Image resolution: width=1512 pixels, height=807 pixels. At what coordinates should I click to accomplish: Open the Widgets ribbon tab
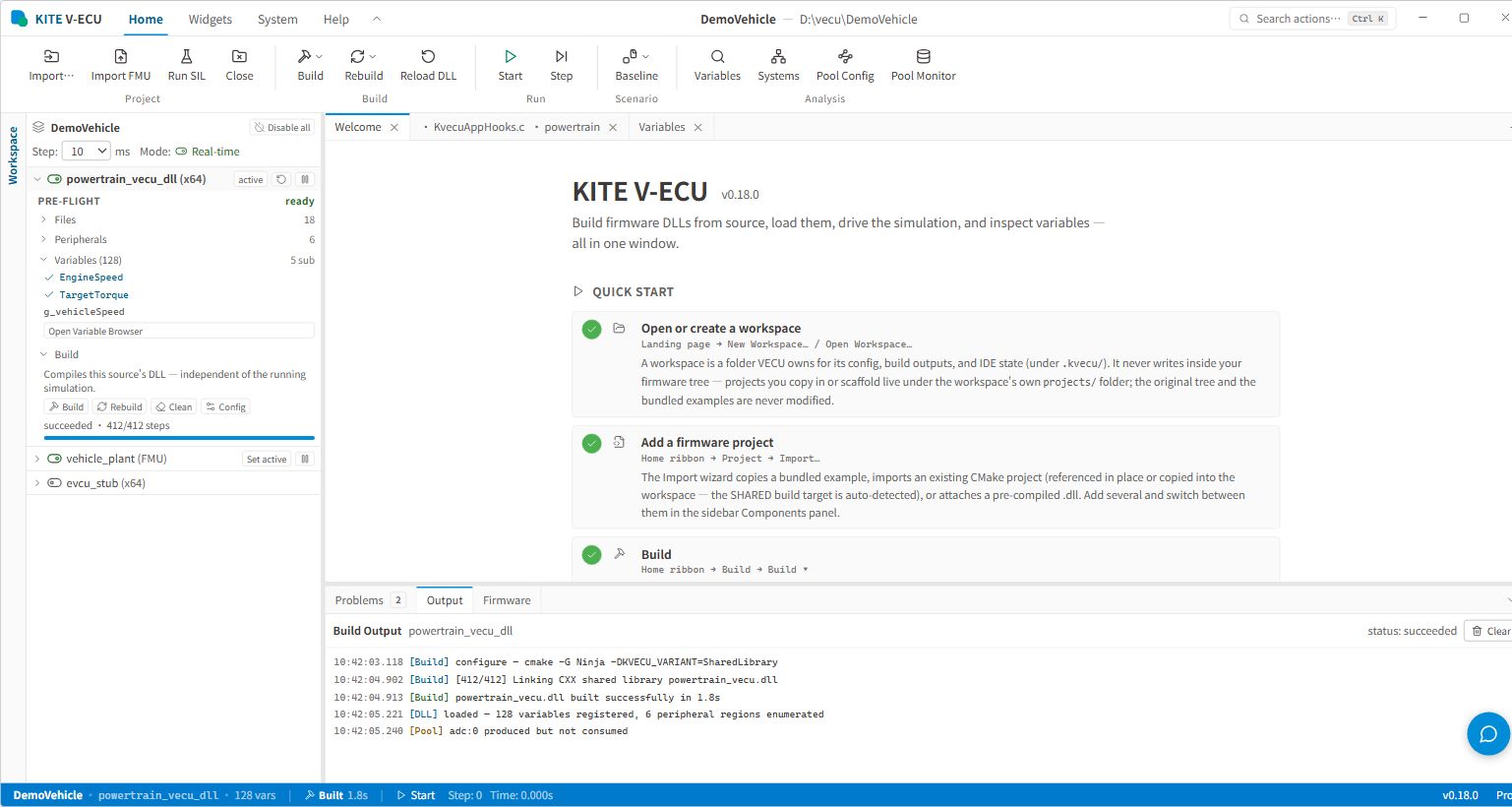pyautogui.click(x=211, y=19)
